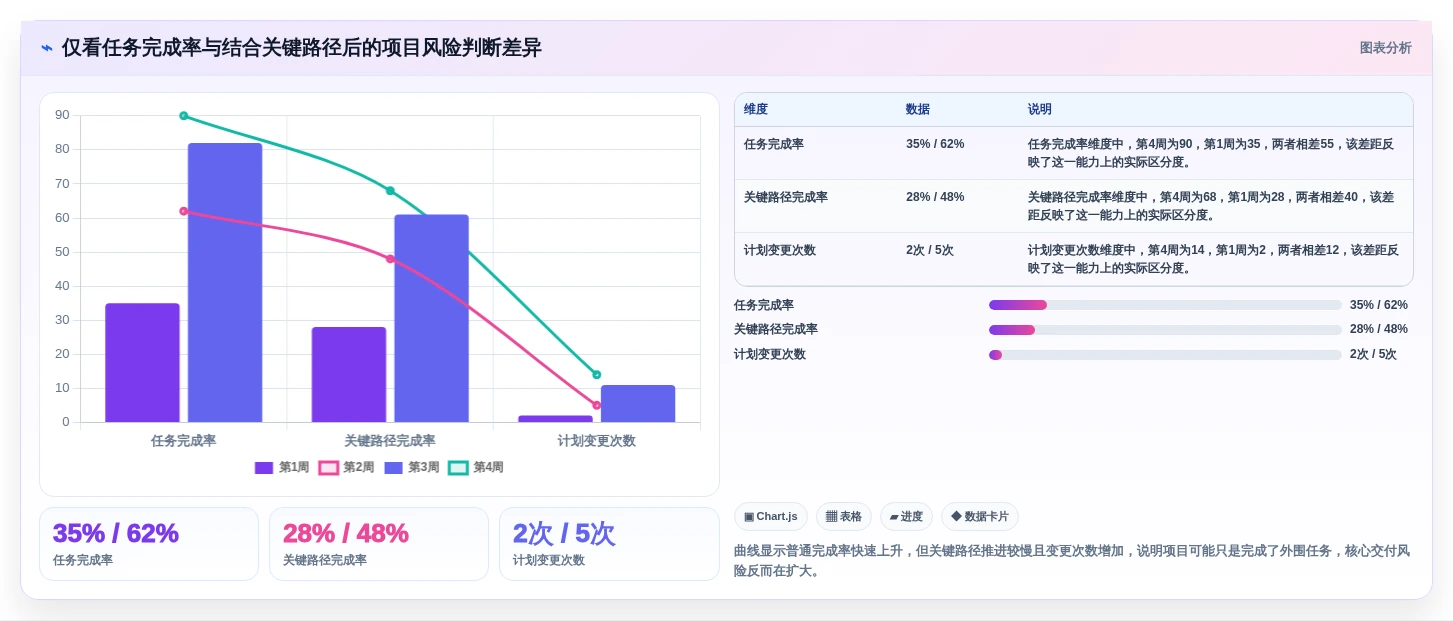
Task: Click the 任务完成率 progress bar
Action: [1165, 305]
